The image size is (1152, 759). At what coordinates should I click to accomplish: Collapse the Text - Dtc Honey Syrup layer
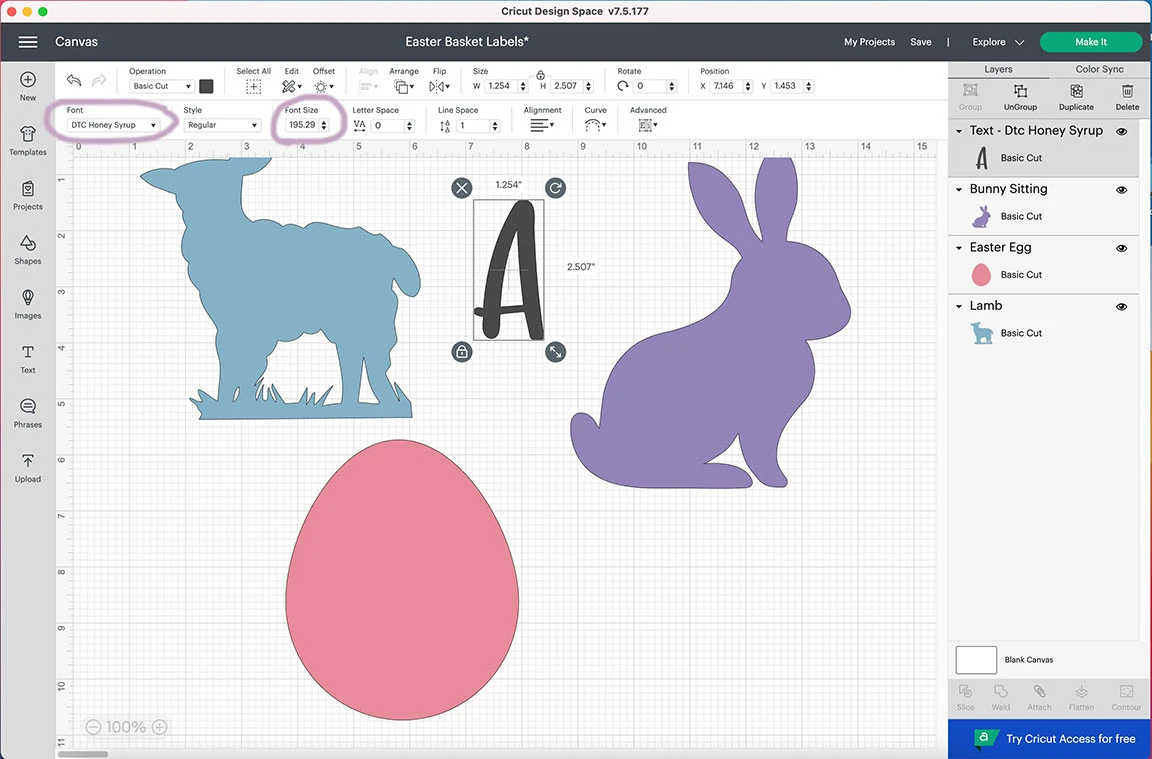(959, 131)
